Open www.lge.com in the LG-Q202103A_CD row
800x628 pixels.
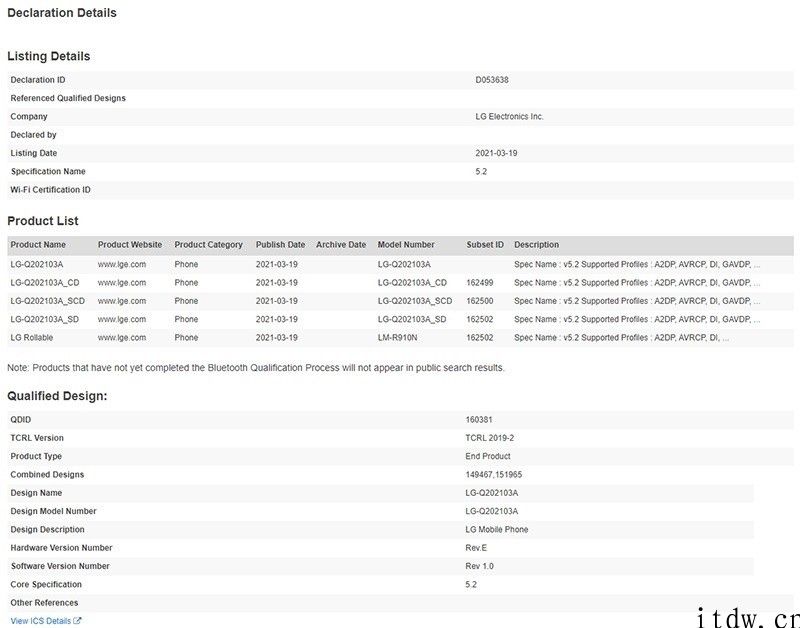pos(121,283)
